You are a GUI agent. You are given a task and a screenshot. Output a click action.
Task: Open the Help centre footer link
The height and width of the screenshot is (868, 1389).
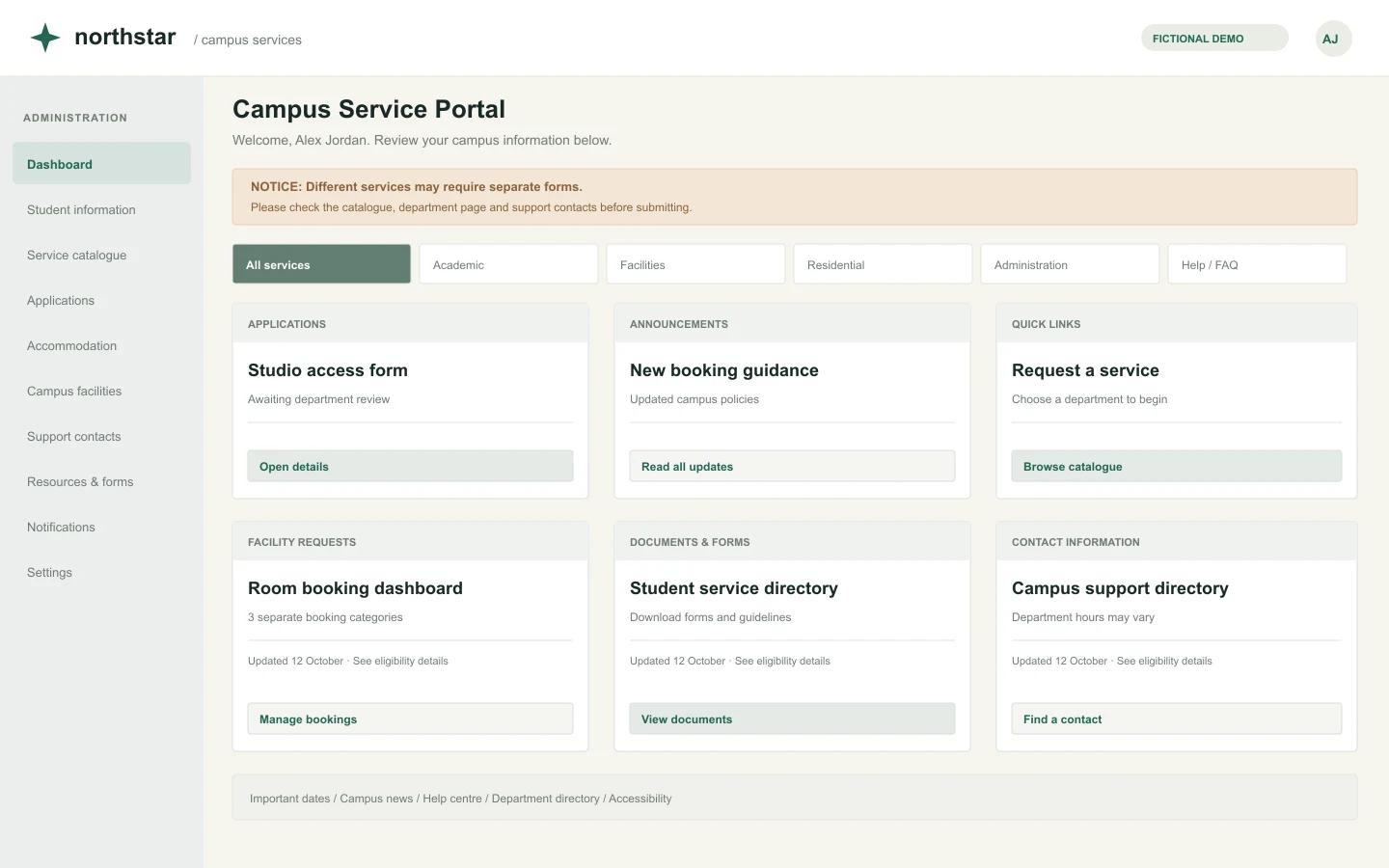coord(452,799)
